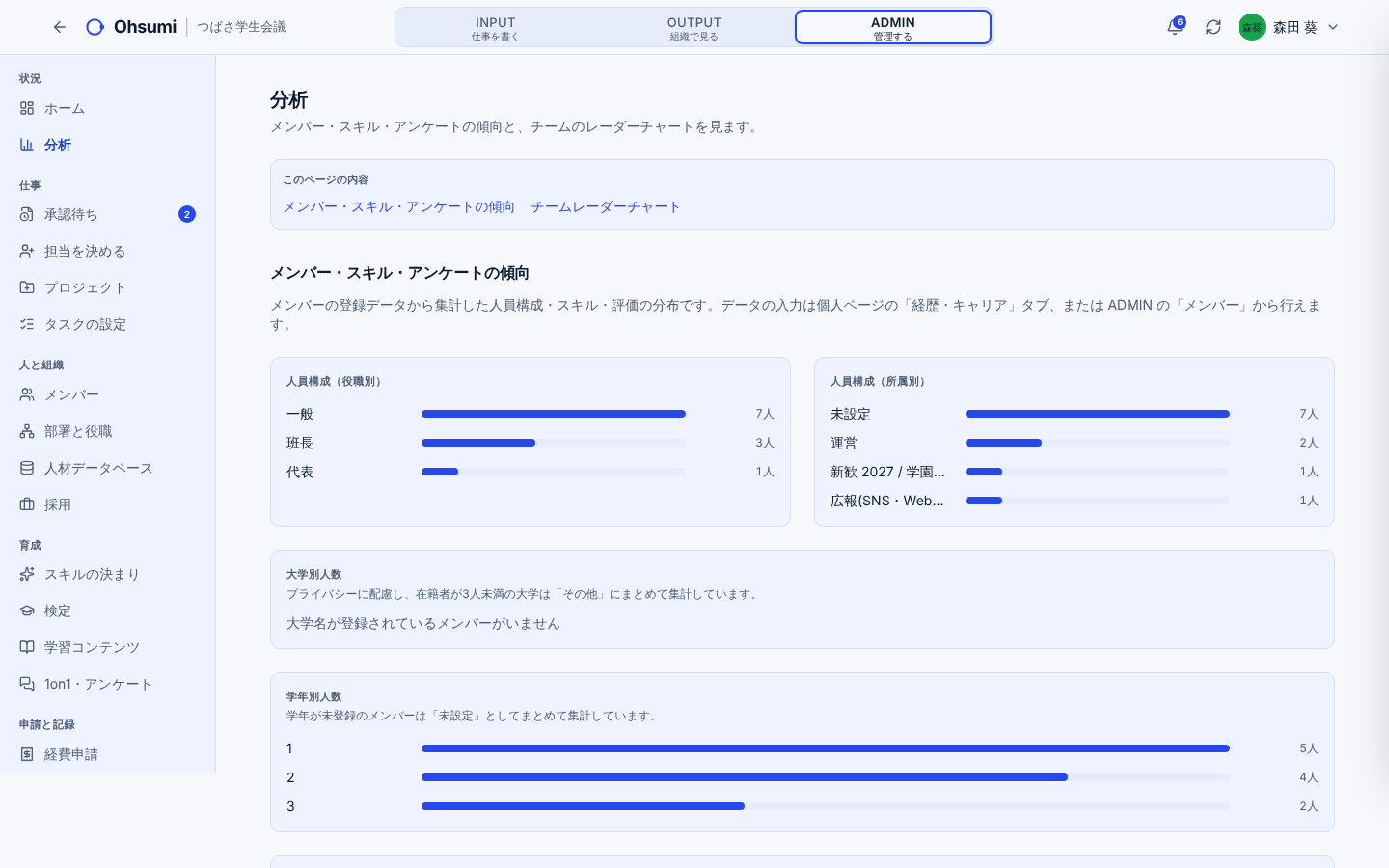Open the 承認待ち menu item

pos(108,214)
